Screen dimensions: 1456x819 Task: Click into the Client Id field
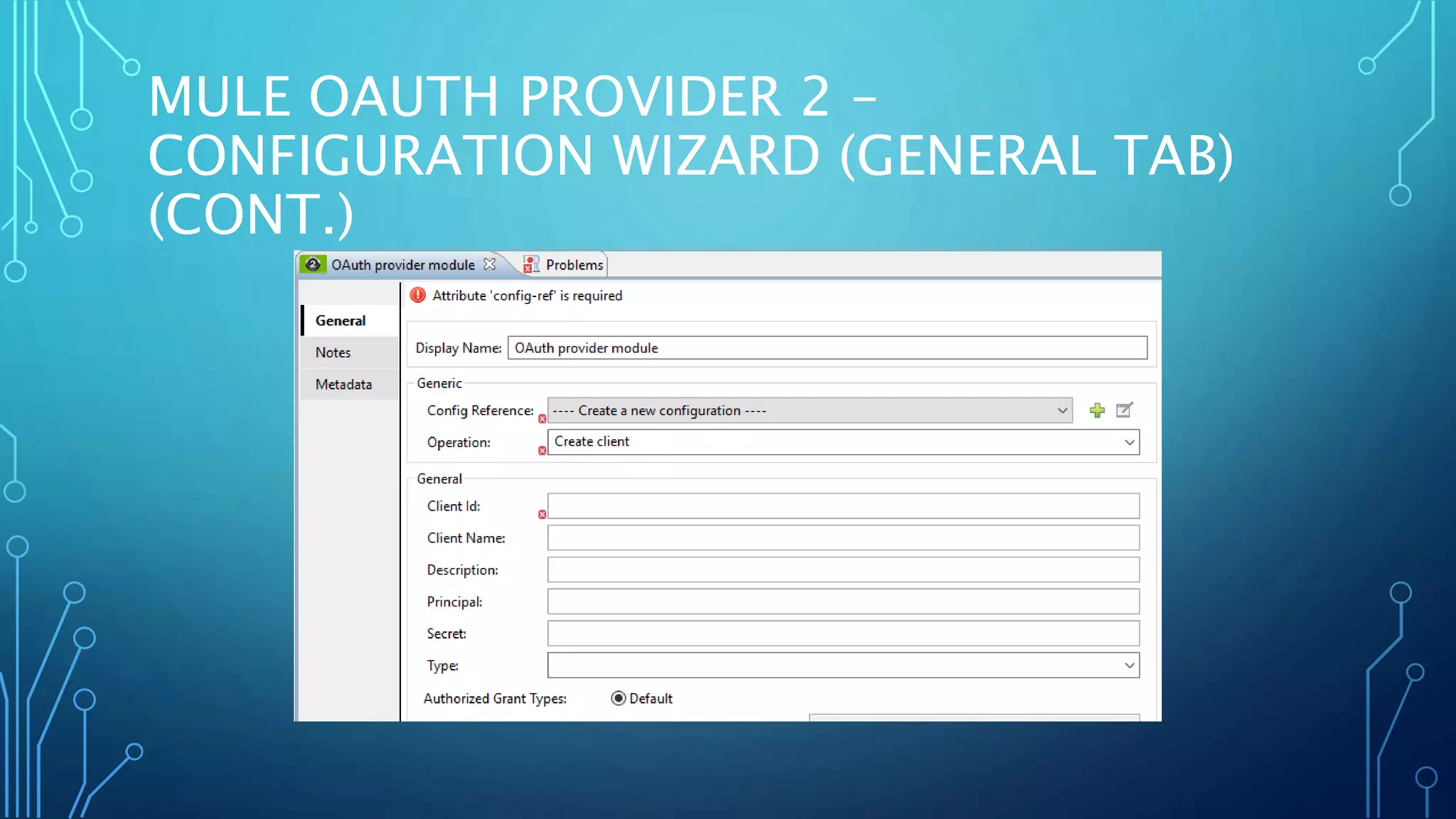tap(843, 506)
